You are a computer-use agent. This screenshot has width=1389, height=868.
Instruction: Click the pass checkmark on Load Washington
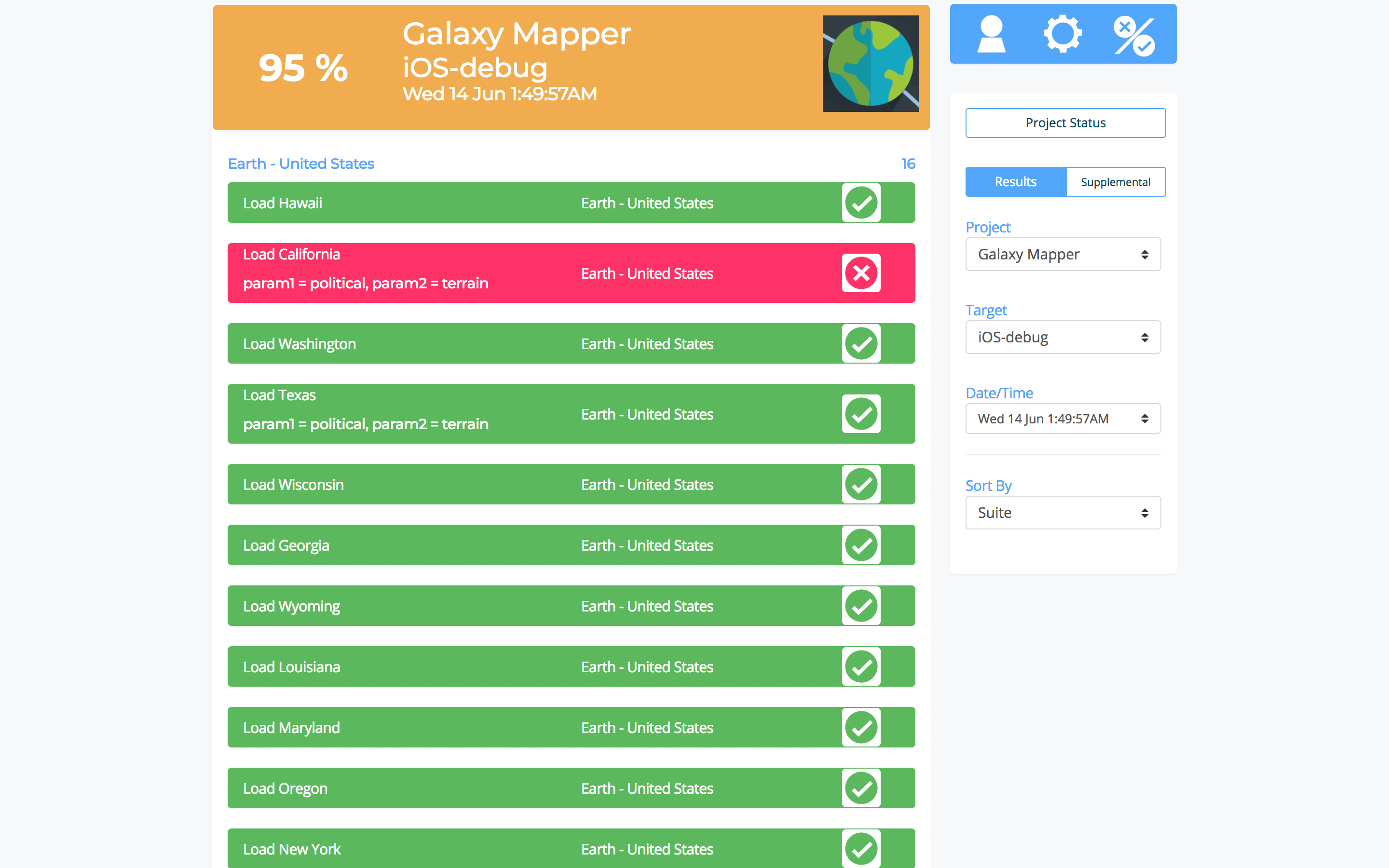tap(861, 343)
